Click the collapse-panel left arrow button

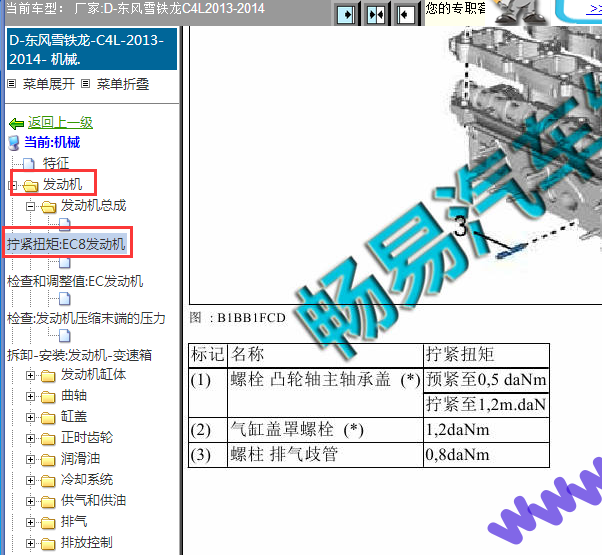pyautogui.click(x=405, y=15)
